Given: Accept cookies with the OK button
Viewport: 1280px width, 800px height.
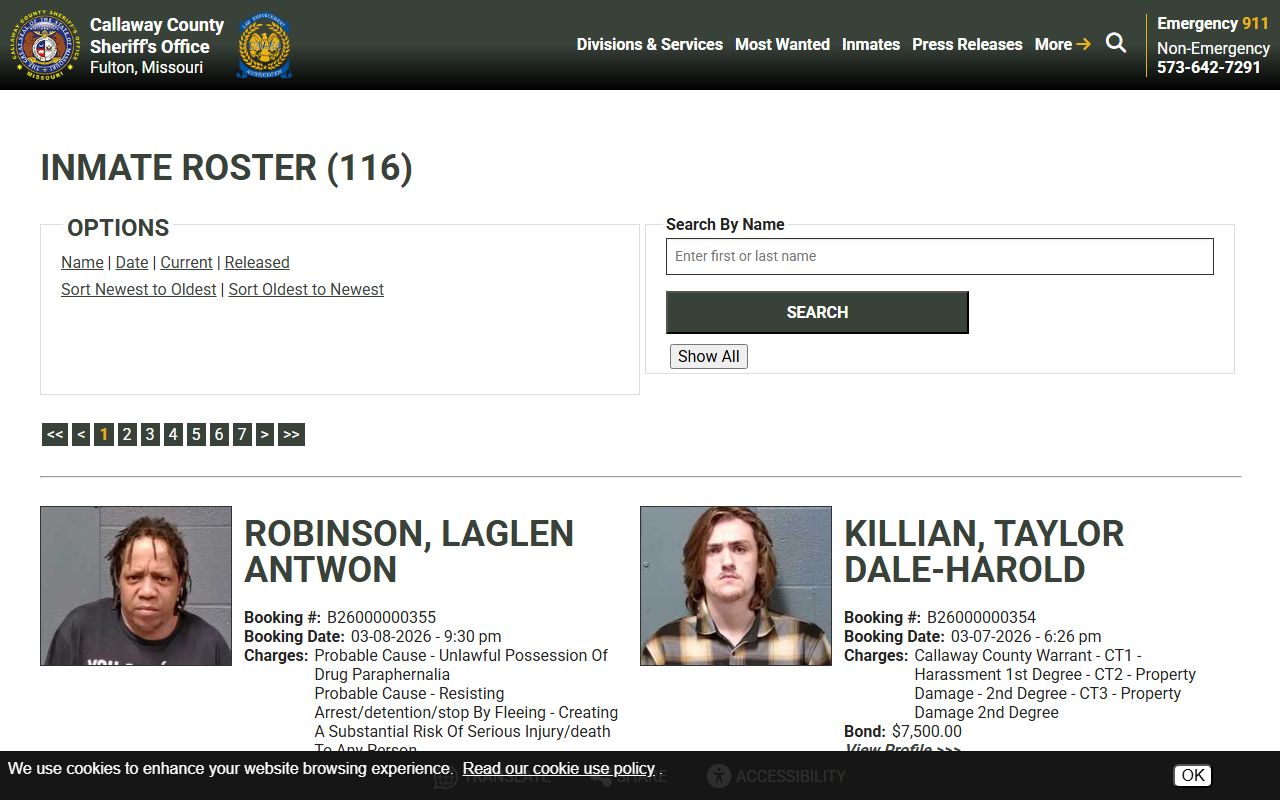Looking at the screenshot, I should click(1193, 775).
